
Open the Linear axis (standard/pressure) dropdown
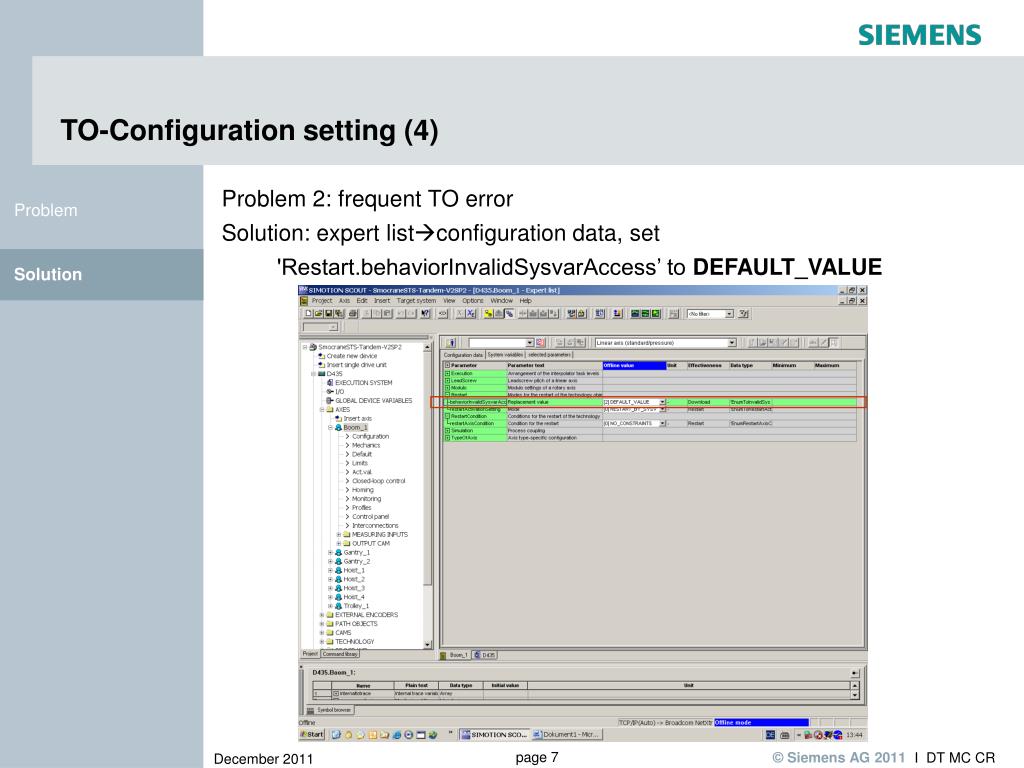coord(732,343)
